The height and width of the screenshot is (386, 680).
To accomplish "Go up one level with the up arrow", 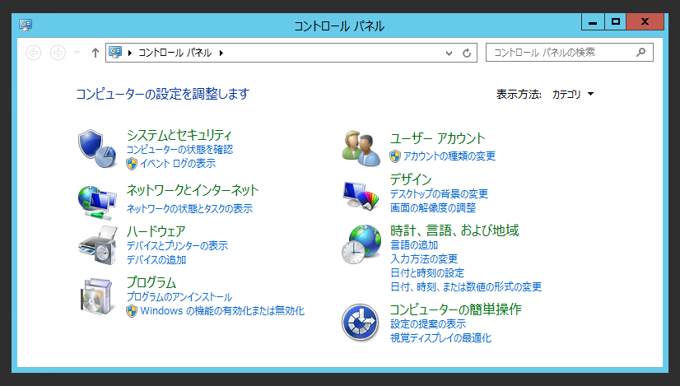I will click(95, 52).
